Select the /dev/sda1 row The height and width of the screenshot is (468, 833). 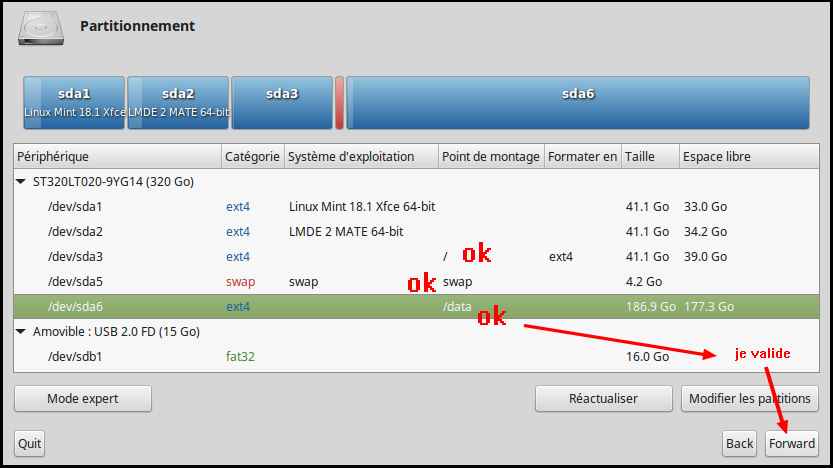tap(75, 207)
